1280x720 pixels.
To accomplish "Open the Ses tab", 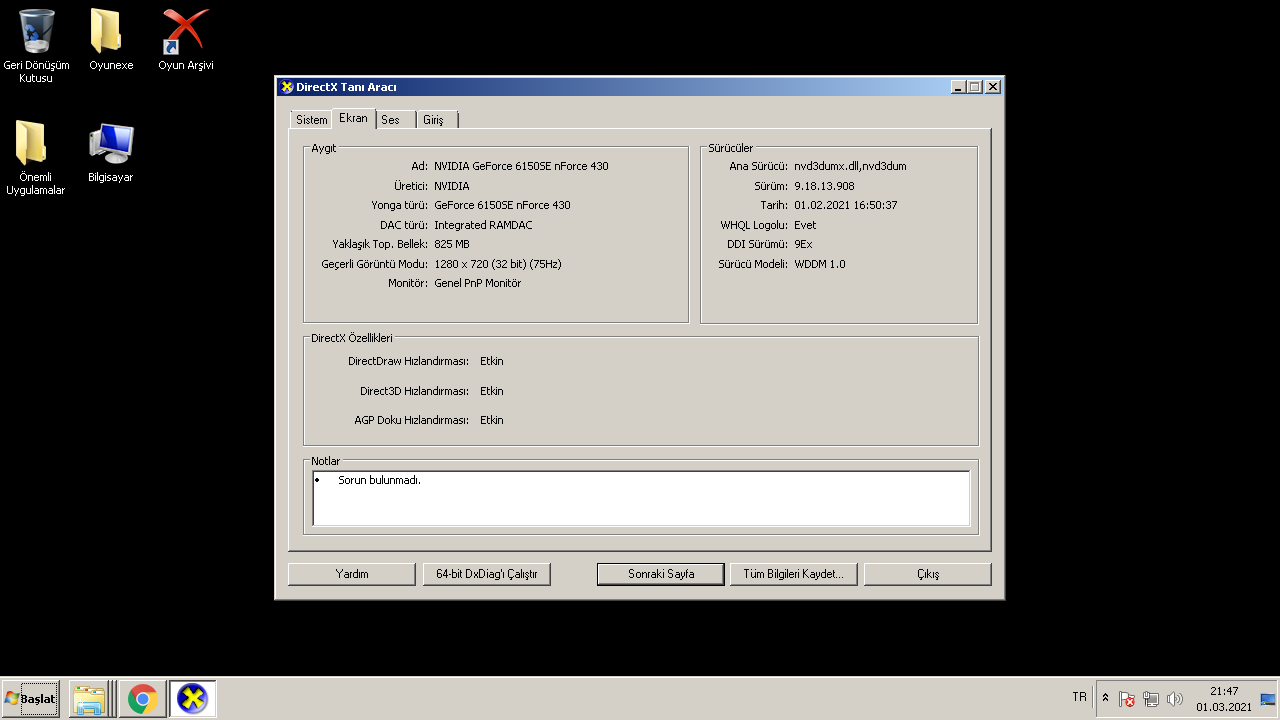I will (394, 120).
